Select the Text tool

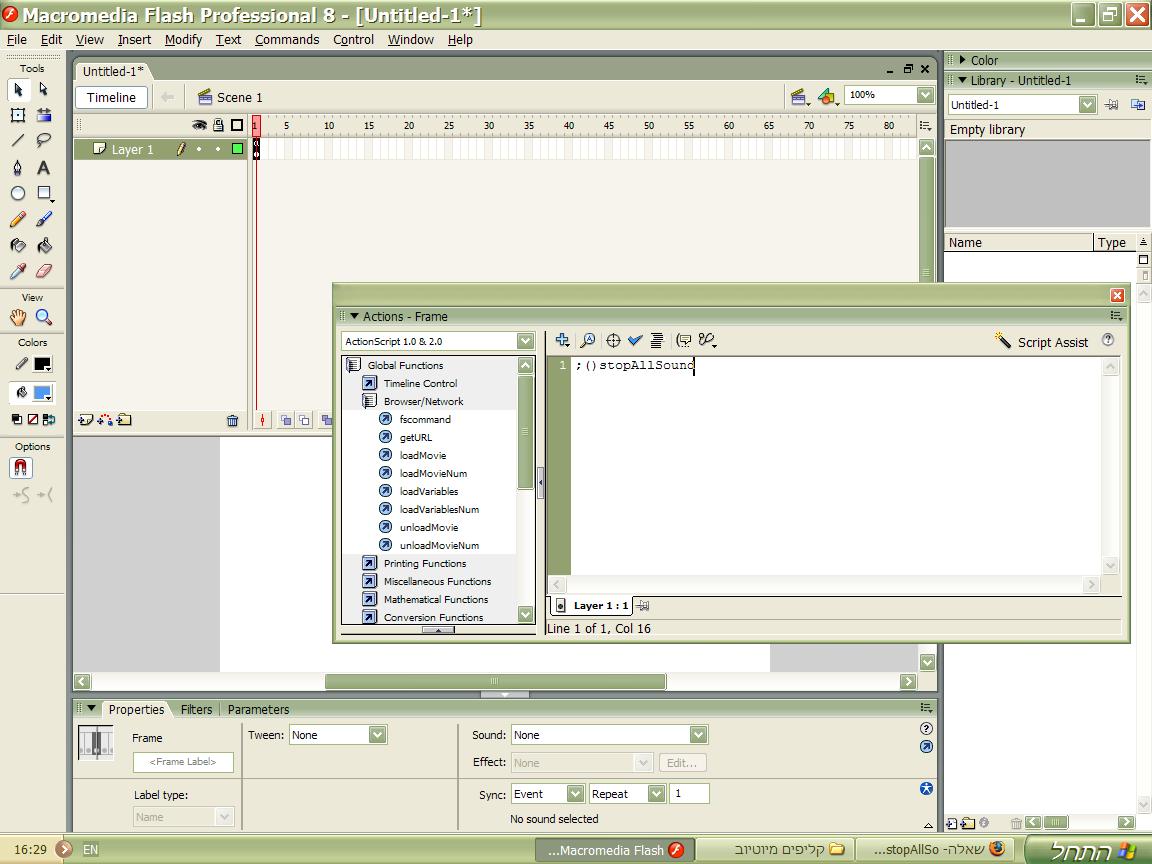(44, 167)
